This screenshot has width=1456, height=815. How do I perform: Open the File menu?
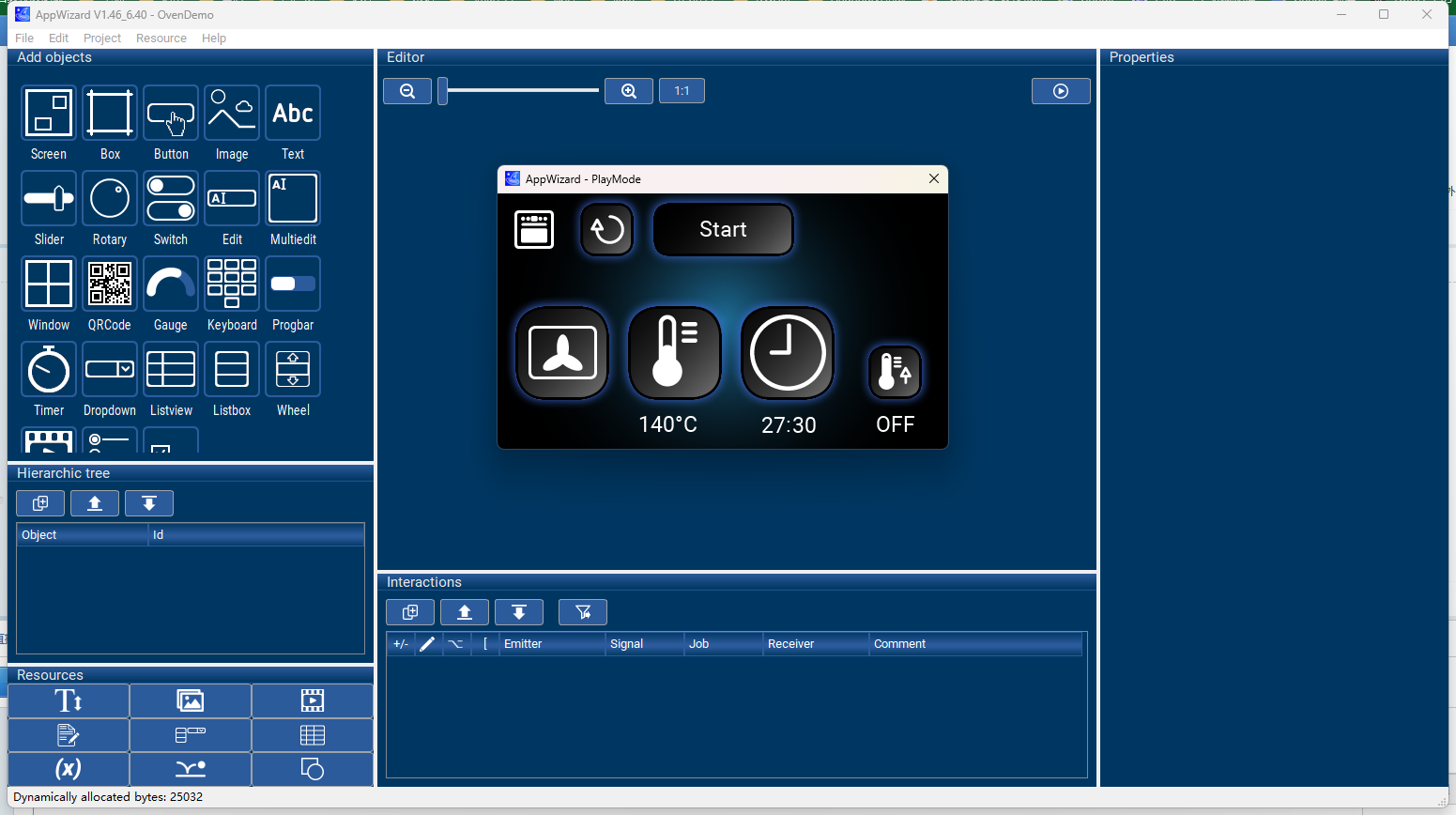(24, 38)
